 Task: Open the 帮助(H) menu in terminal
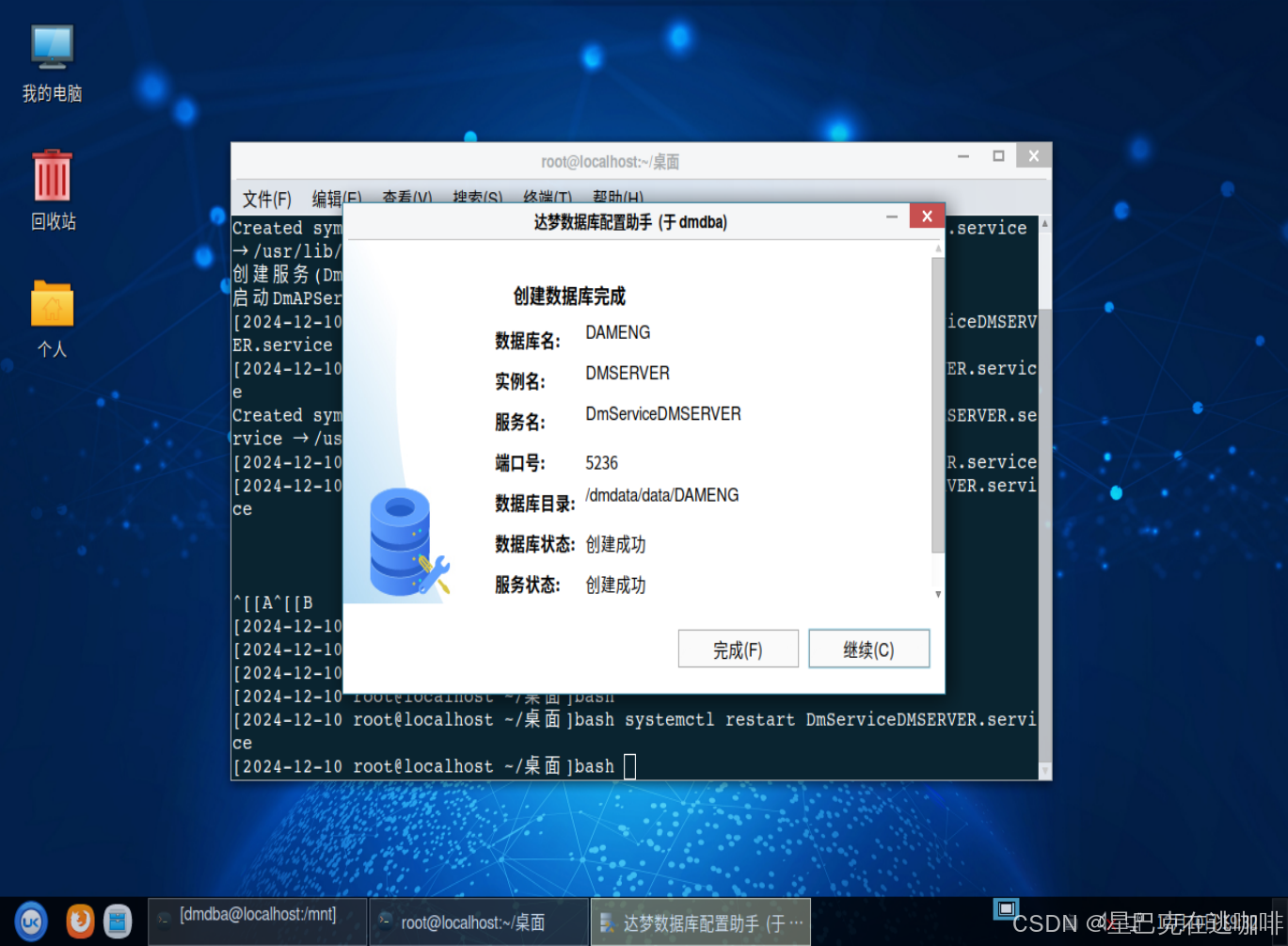[x=618, y=199]
